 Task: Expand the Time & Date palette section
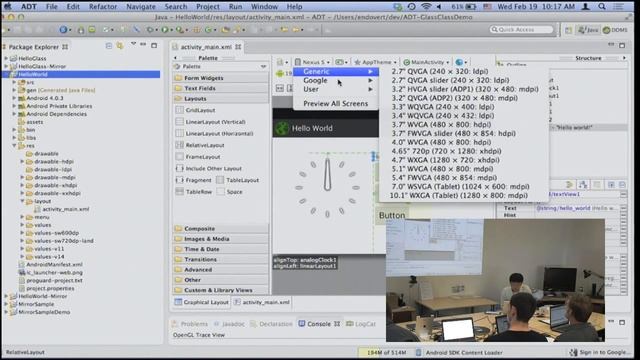coord(220,249)
